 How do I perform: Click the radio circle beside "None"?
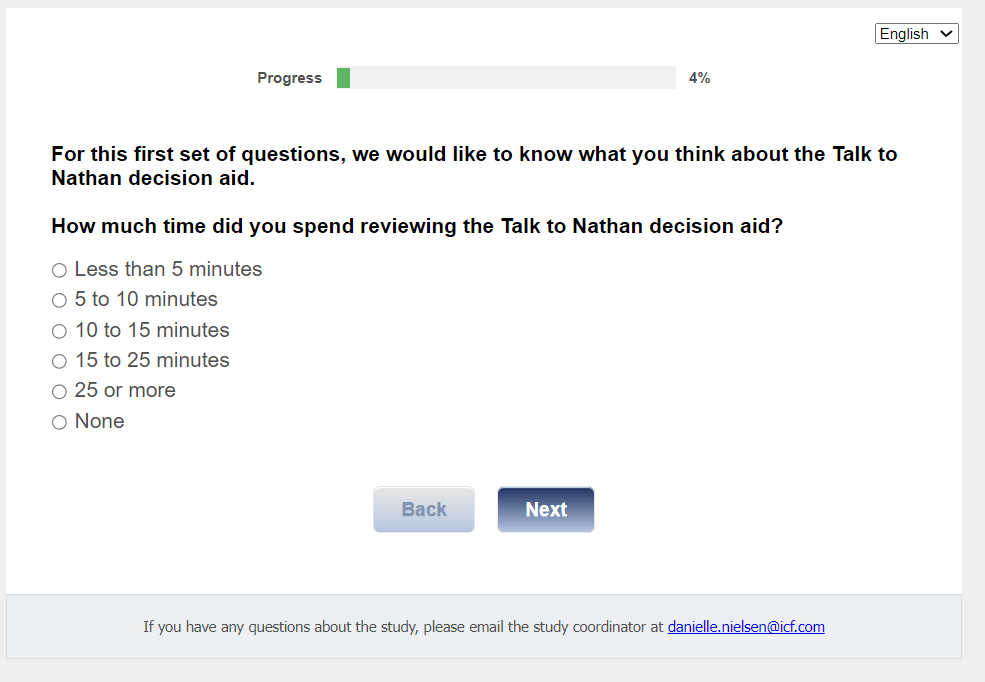(59, 423)
